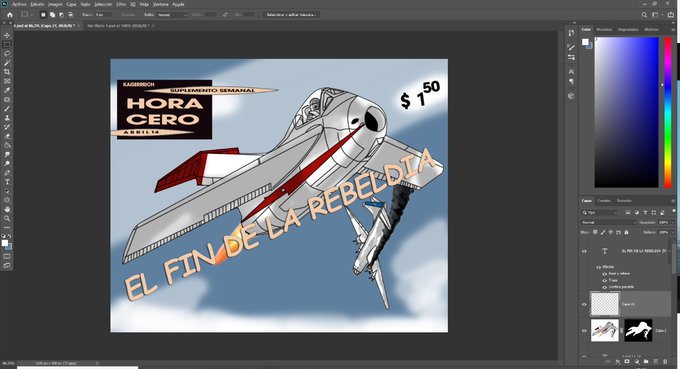This screenshot has width=680, height=369.
Task: Open the layer blend mode Normal dropdown
Action: click(609, 222)
